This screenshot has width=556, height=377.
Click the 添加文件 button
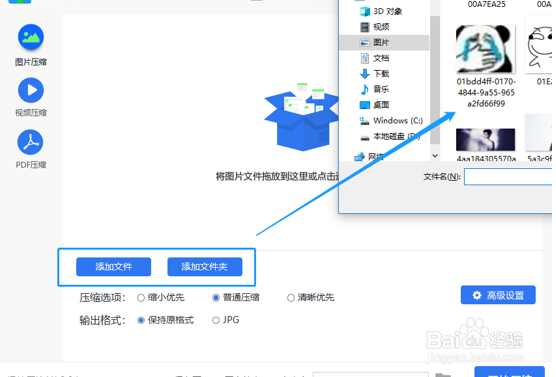tap(113, 267)
